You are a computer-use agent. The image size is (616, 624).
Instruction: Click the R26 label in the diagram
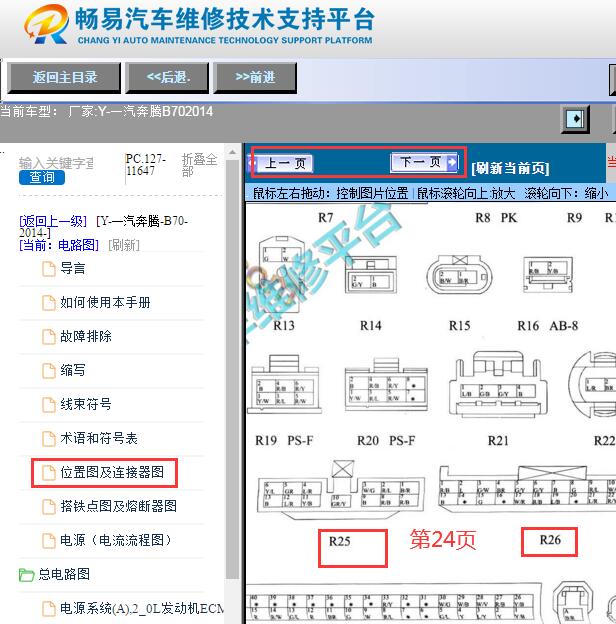click(x=550, y=540)
